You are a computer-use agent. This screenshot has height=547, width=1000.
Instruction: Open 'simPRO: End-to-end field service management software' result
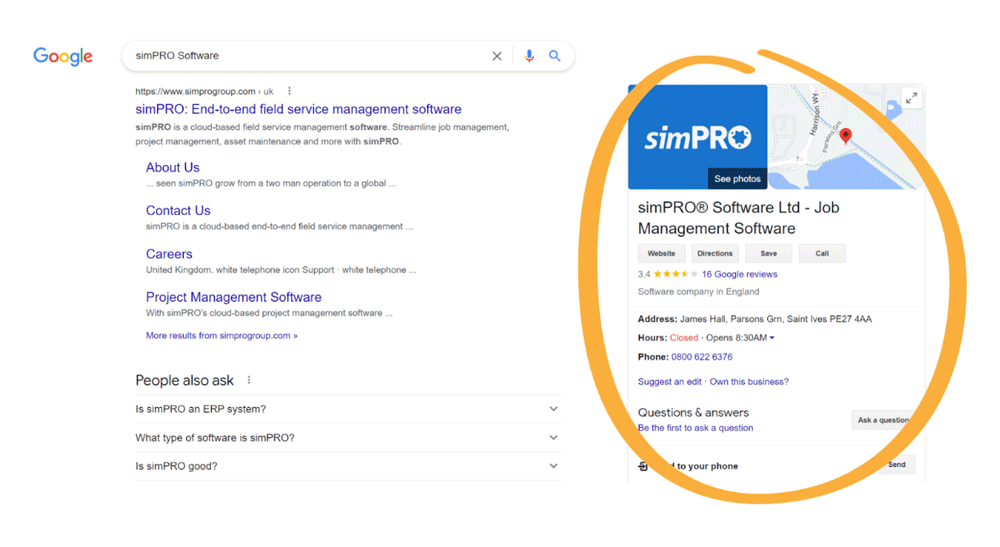[x=298, y=109]
